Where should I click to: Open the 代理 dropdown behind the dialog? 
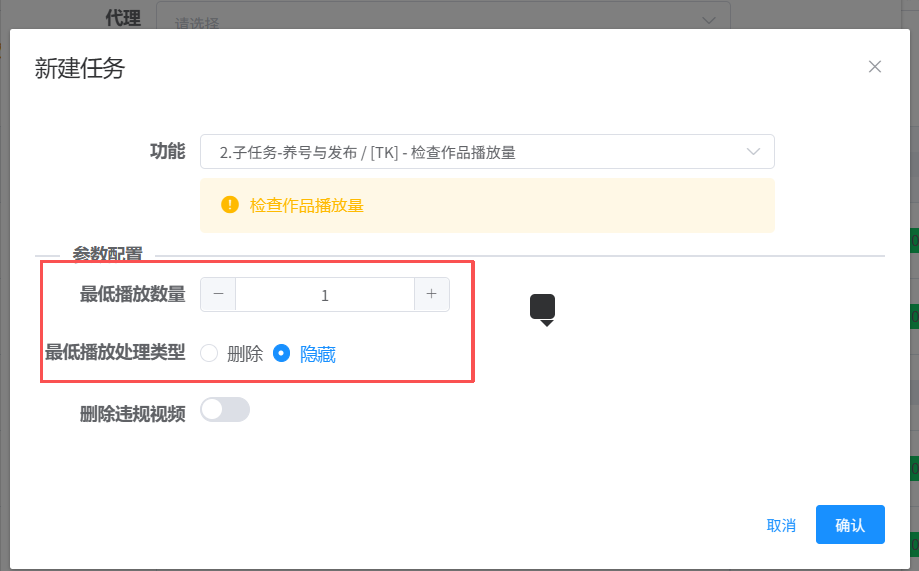click(x=440, y=20)
